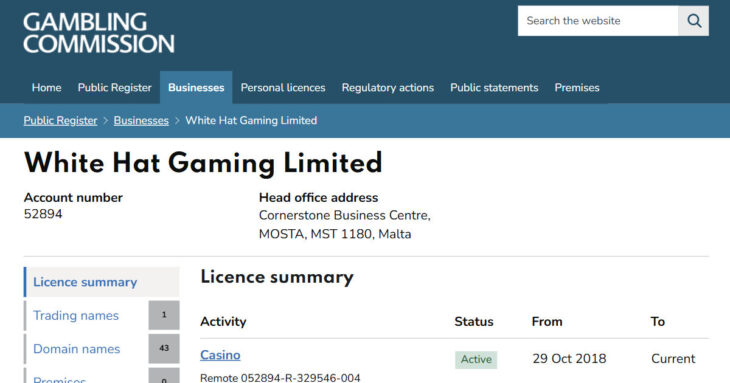
Task: Click the Domain names count badge 43
Action: [164, 349]
